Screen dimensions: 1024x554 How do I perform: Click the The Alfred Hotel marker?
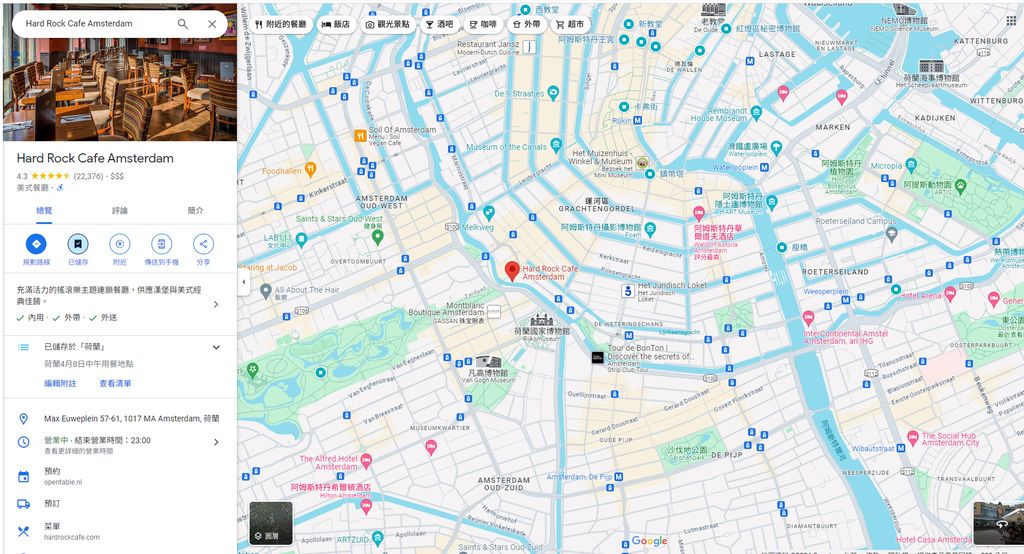point(366,461)
